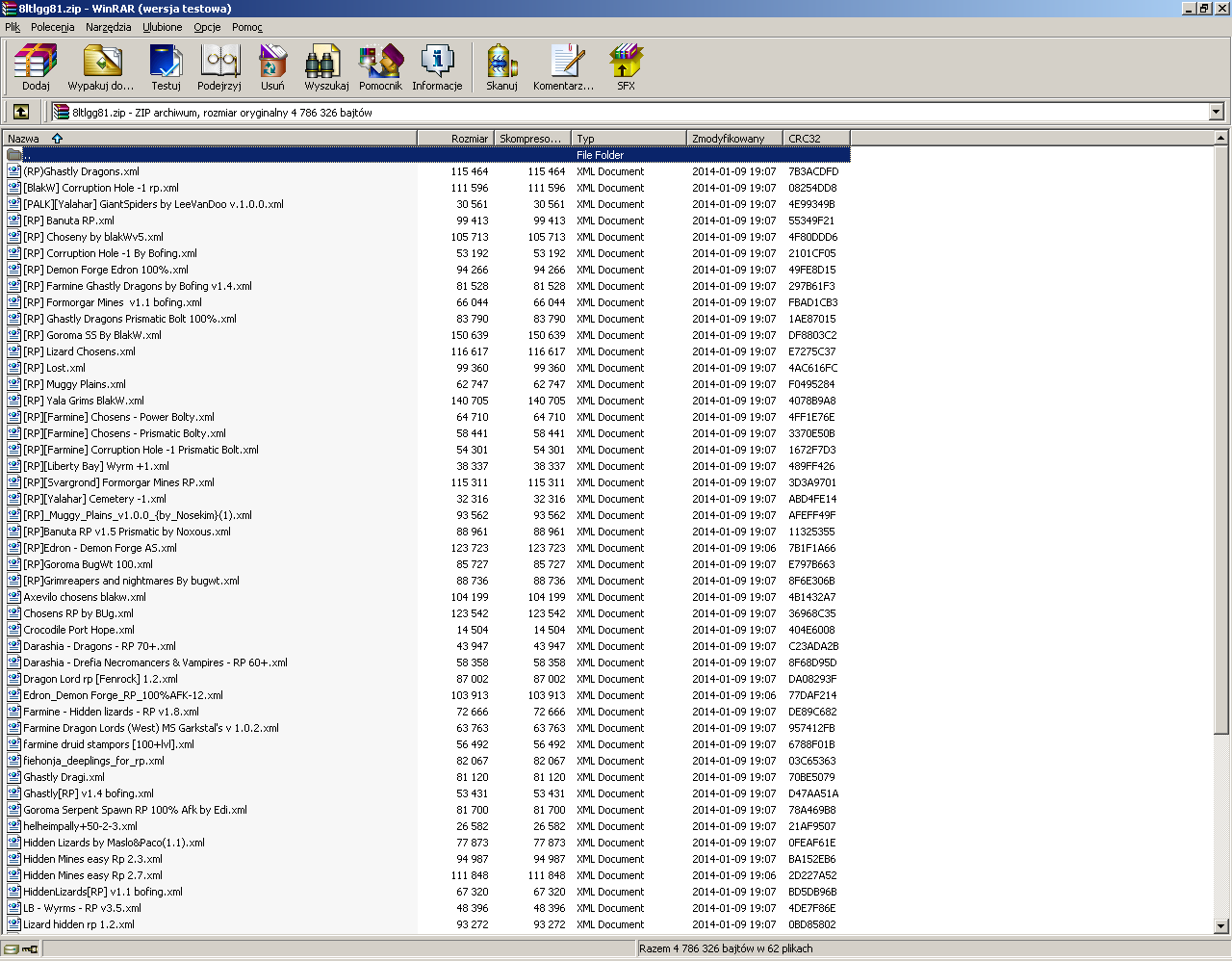Open the Narzędzia menu
This screenshot has height=961, width=1232.
tap(108, 27)
